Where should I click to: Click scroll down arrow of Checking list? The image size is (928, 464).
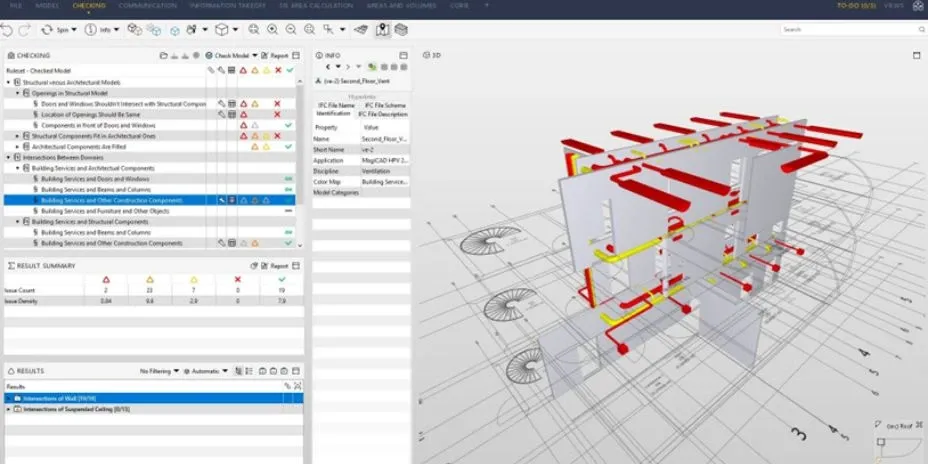click(x=299, y=245)
